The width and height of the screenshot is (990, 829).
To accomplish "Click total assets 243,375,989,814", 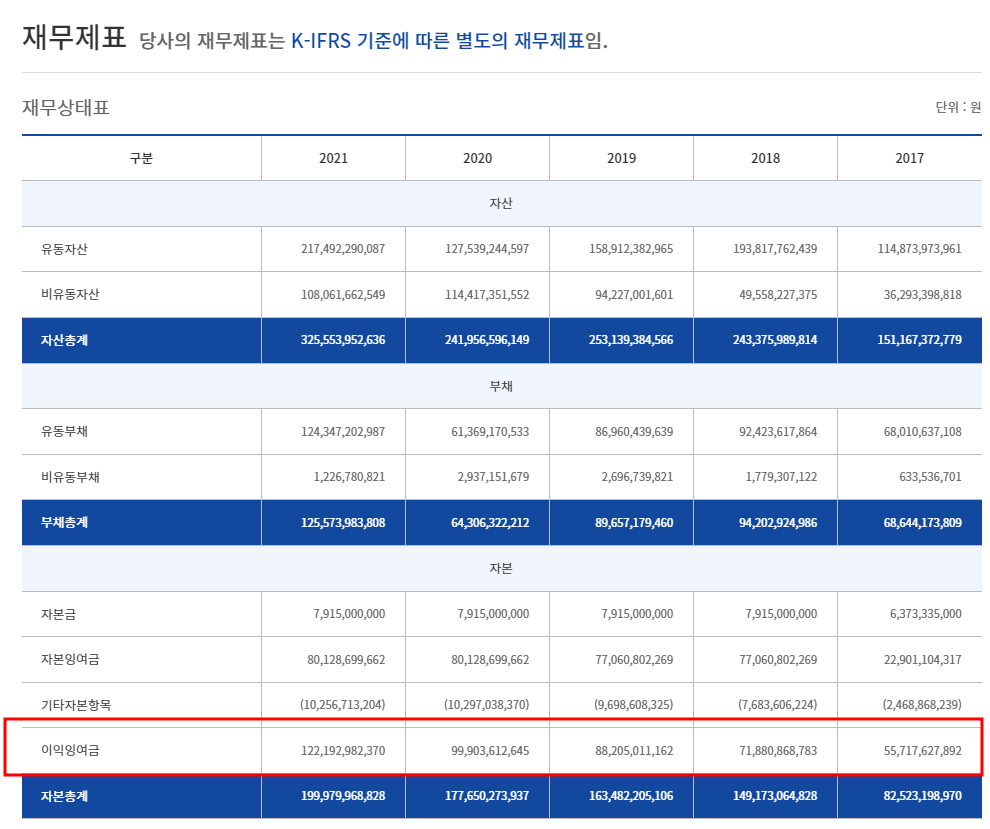I will tap(775, 340).
